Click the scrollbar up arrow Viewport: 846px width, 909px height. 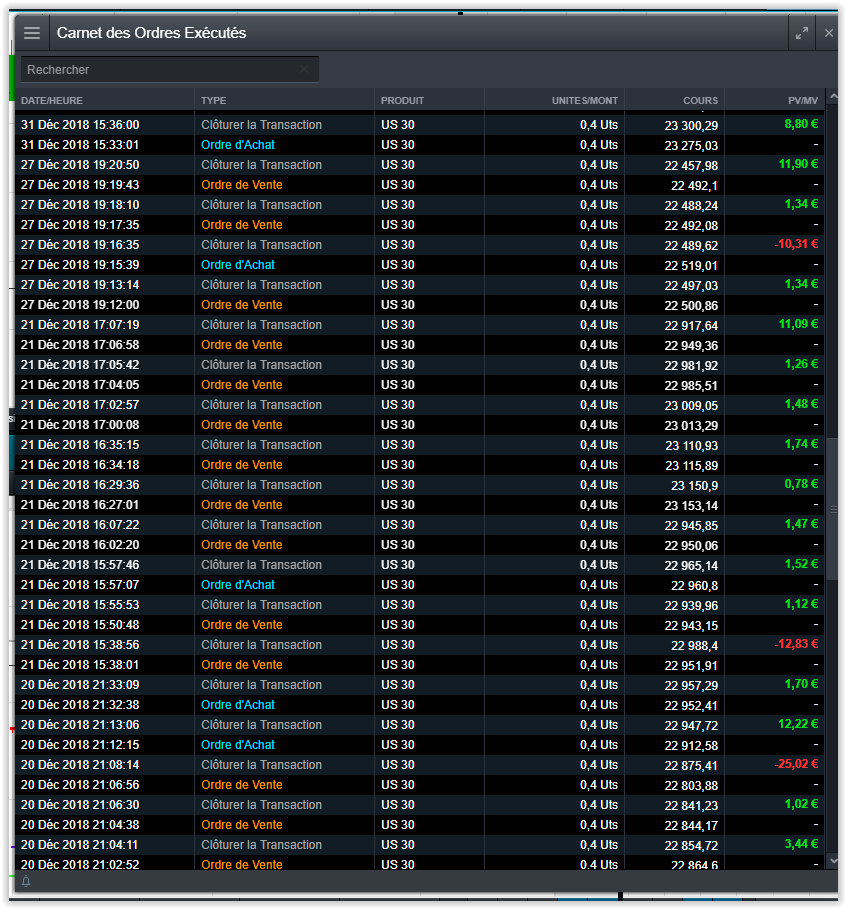coord(833,97)
